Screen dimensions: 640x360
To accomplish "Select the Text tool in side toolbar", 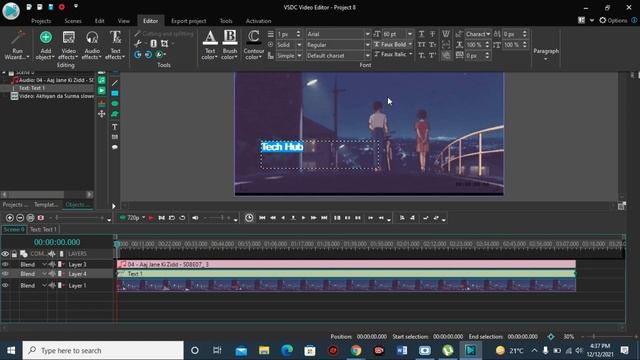I will (x=115, y=127).
